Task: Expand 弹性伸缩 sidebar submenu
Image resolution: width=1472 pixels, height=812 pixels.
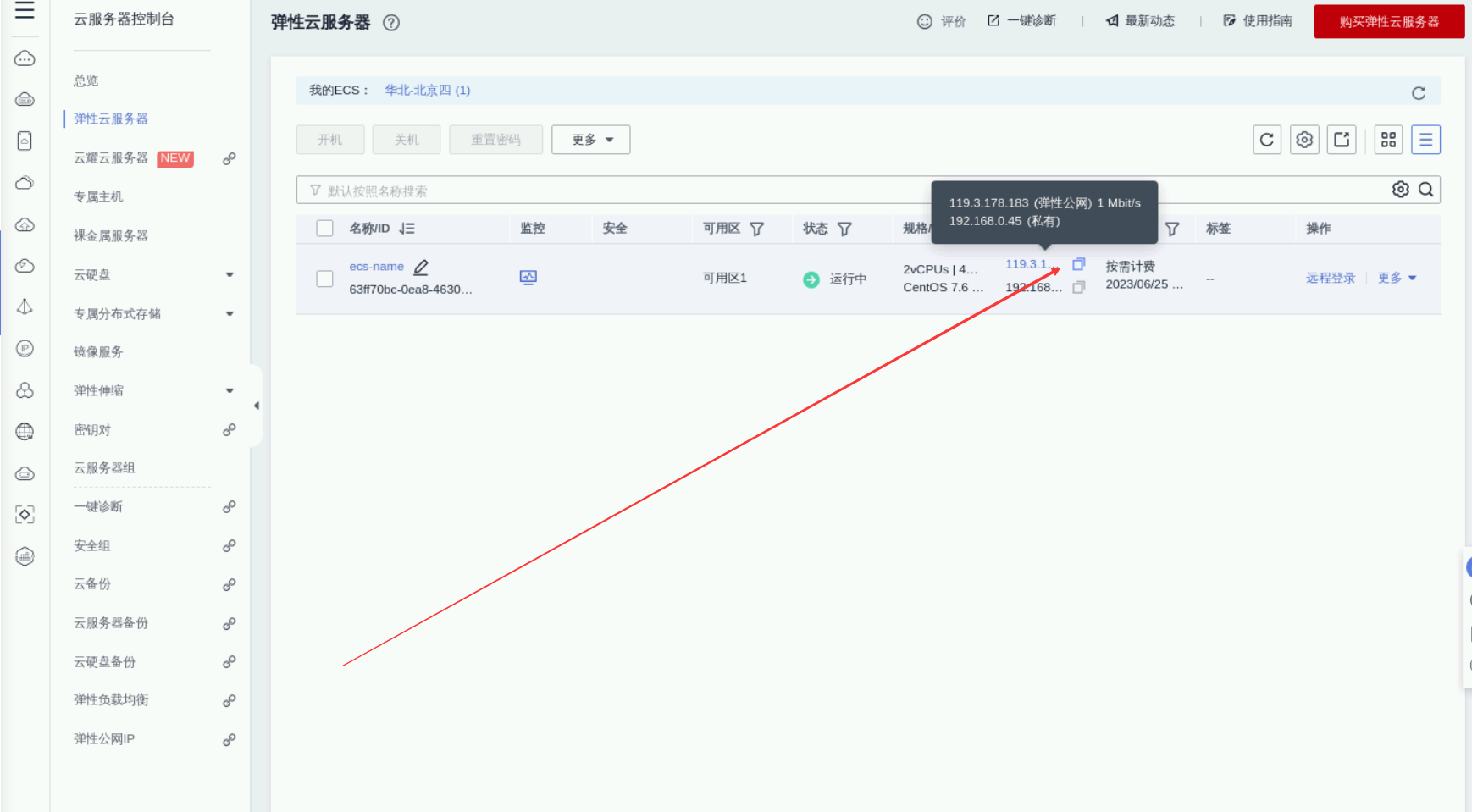Action: tap(230, 391)
